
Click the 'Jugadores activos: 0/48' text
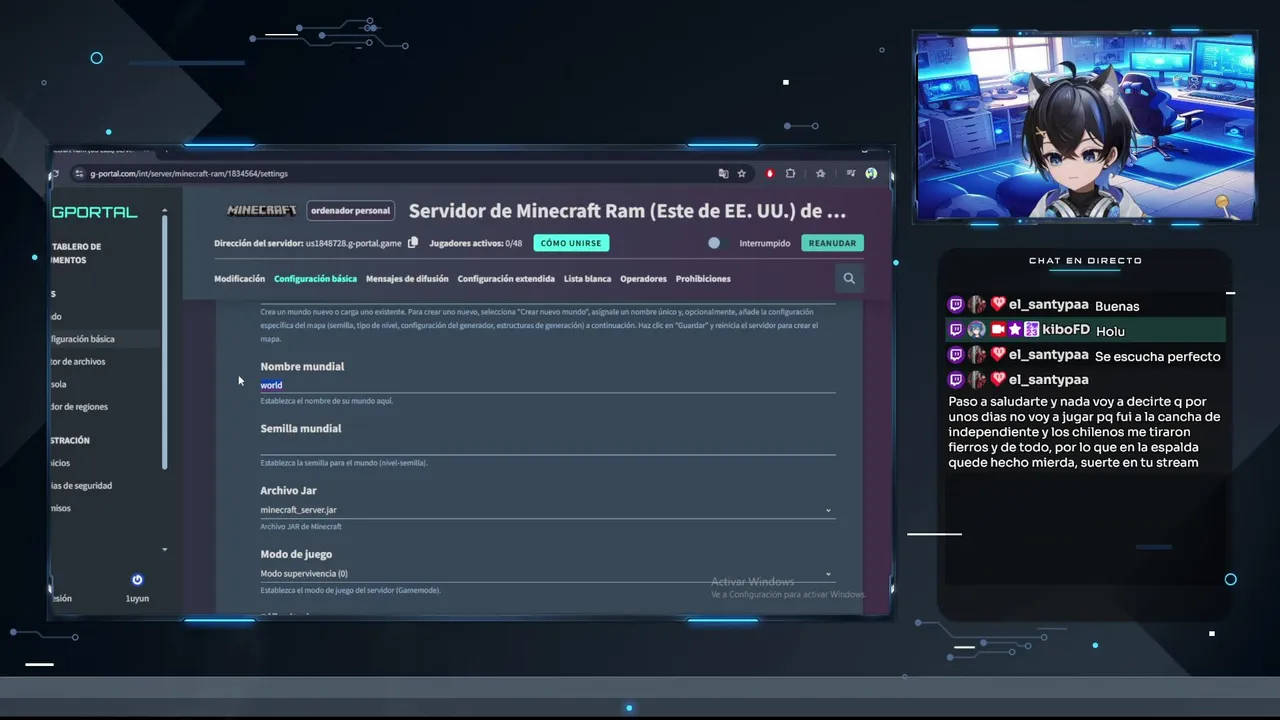tap(476, 243)
